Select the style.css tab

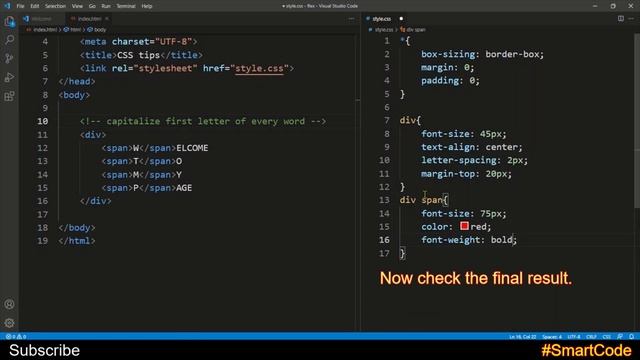point(382,19)
